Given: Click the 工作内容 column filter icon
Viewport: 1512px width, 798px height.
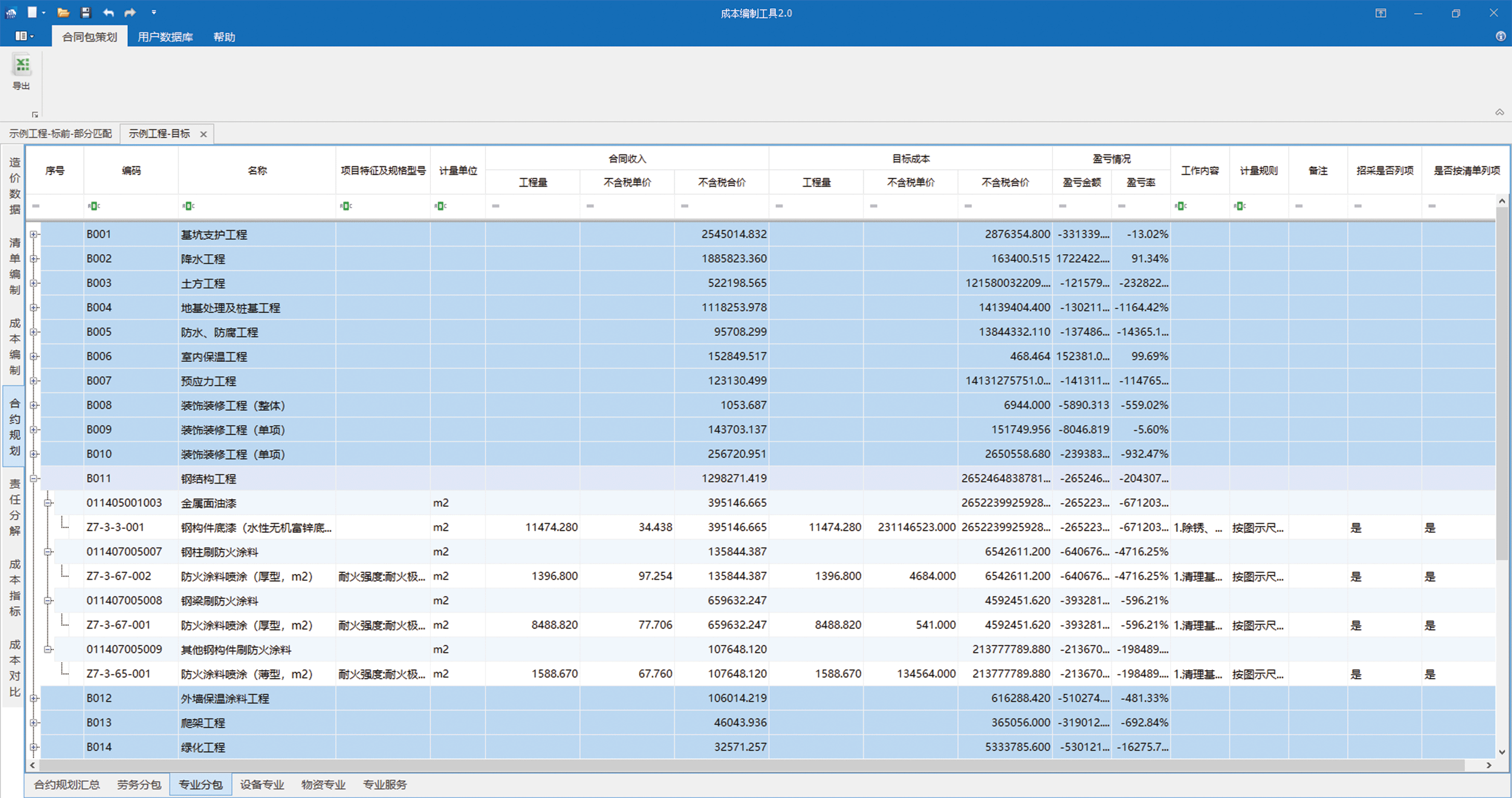Looking at the screenshot, I should tap(1180, 206).
